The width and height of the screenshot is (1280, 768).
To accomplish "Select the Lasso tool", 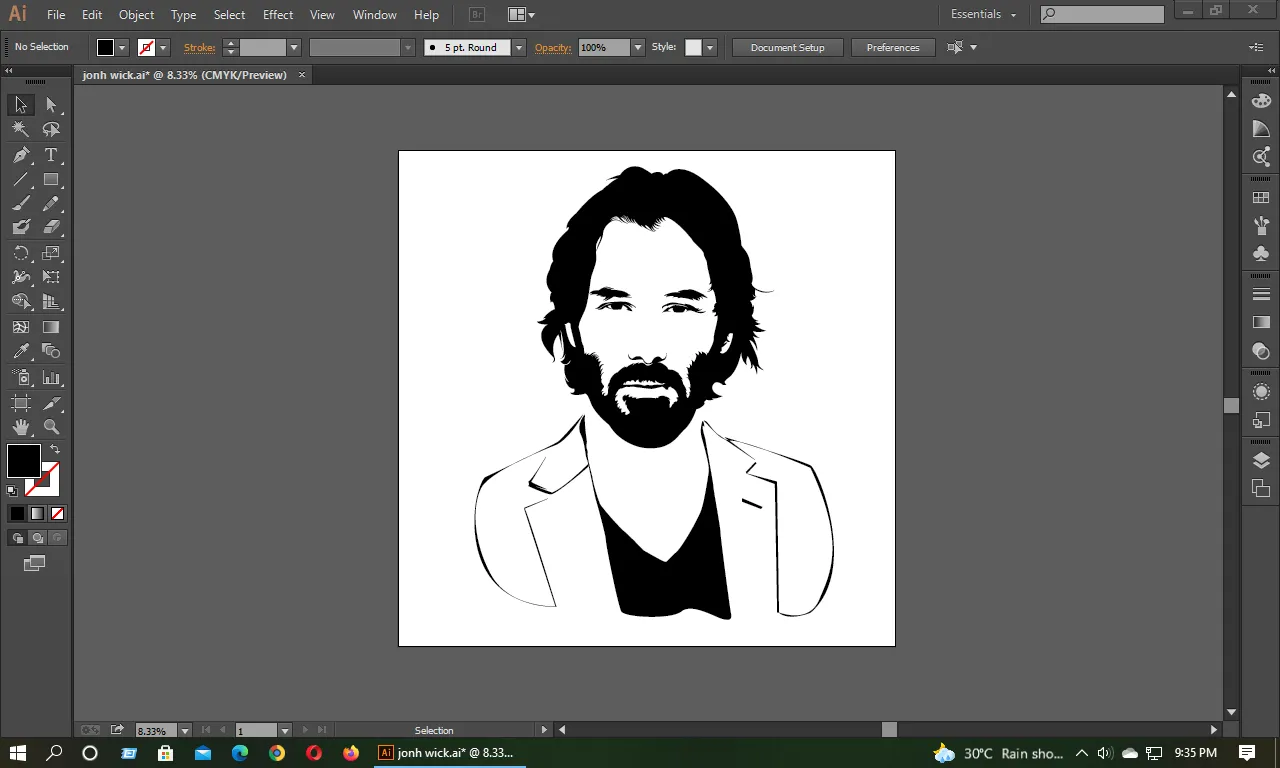I will click(51, 129).
